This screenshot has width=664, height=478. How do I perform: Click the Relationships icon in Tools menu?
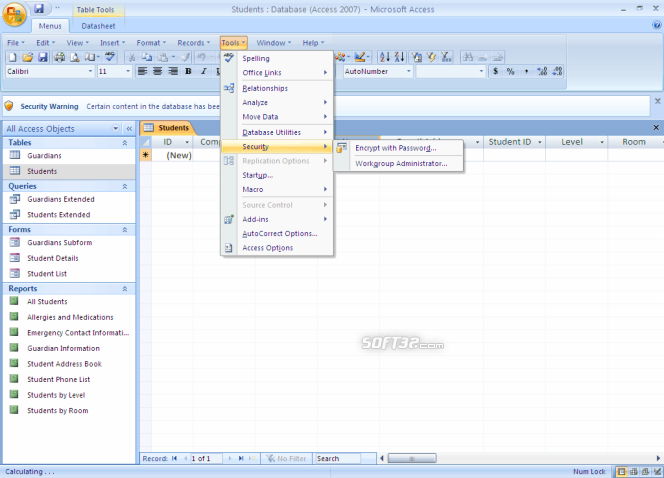(229, 88)
